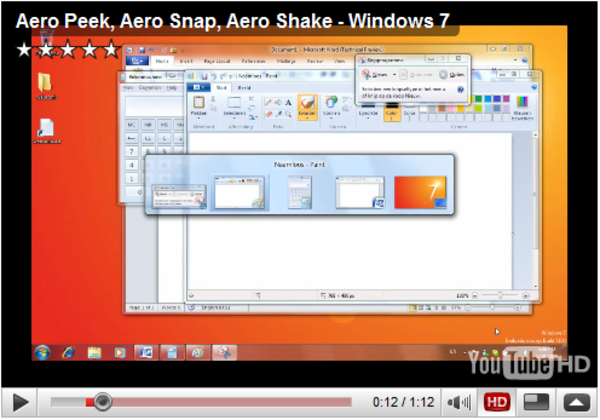The width and height of the screenshot is (600, 420).
Task: Click the Paint zoom slider in status bar
Action: tap(501, 295)
